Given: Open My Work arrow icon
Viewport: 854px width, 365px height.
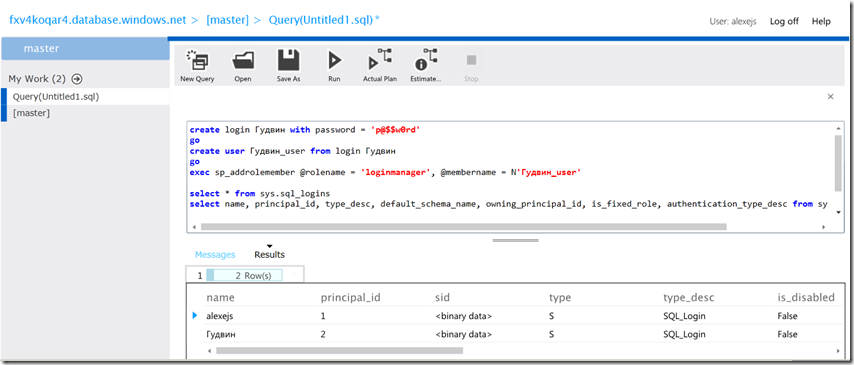Looking at the screenshot, I should 77,79.
